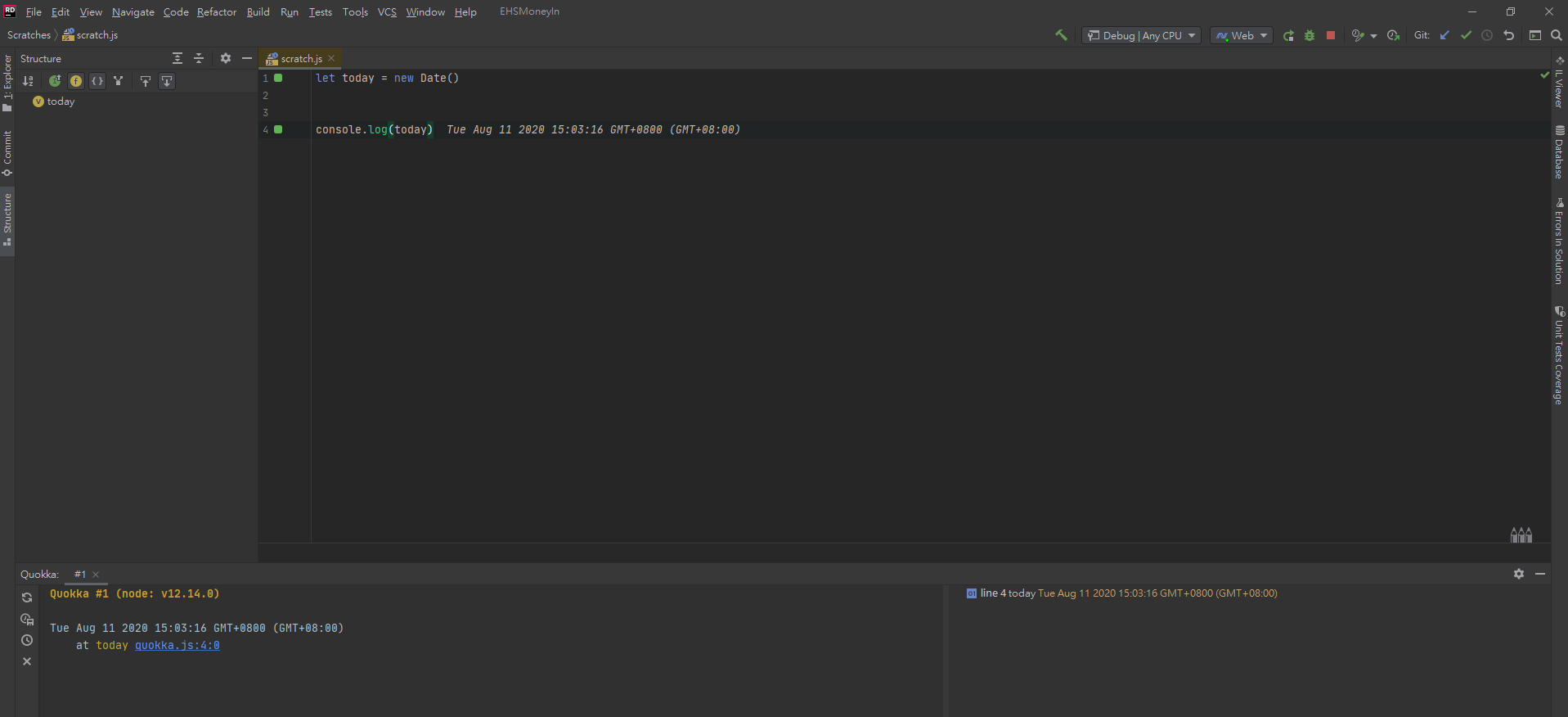Open the Unit Tests Coverage side panel

(1559, 355)
